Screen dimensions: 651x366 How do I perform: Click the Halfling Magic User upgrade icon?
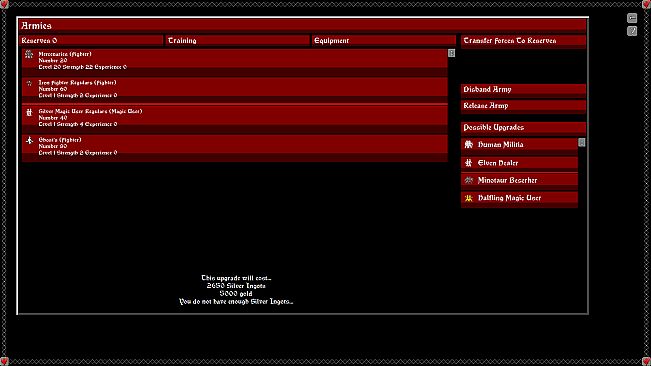tap(468, 198)
